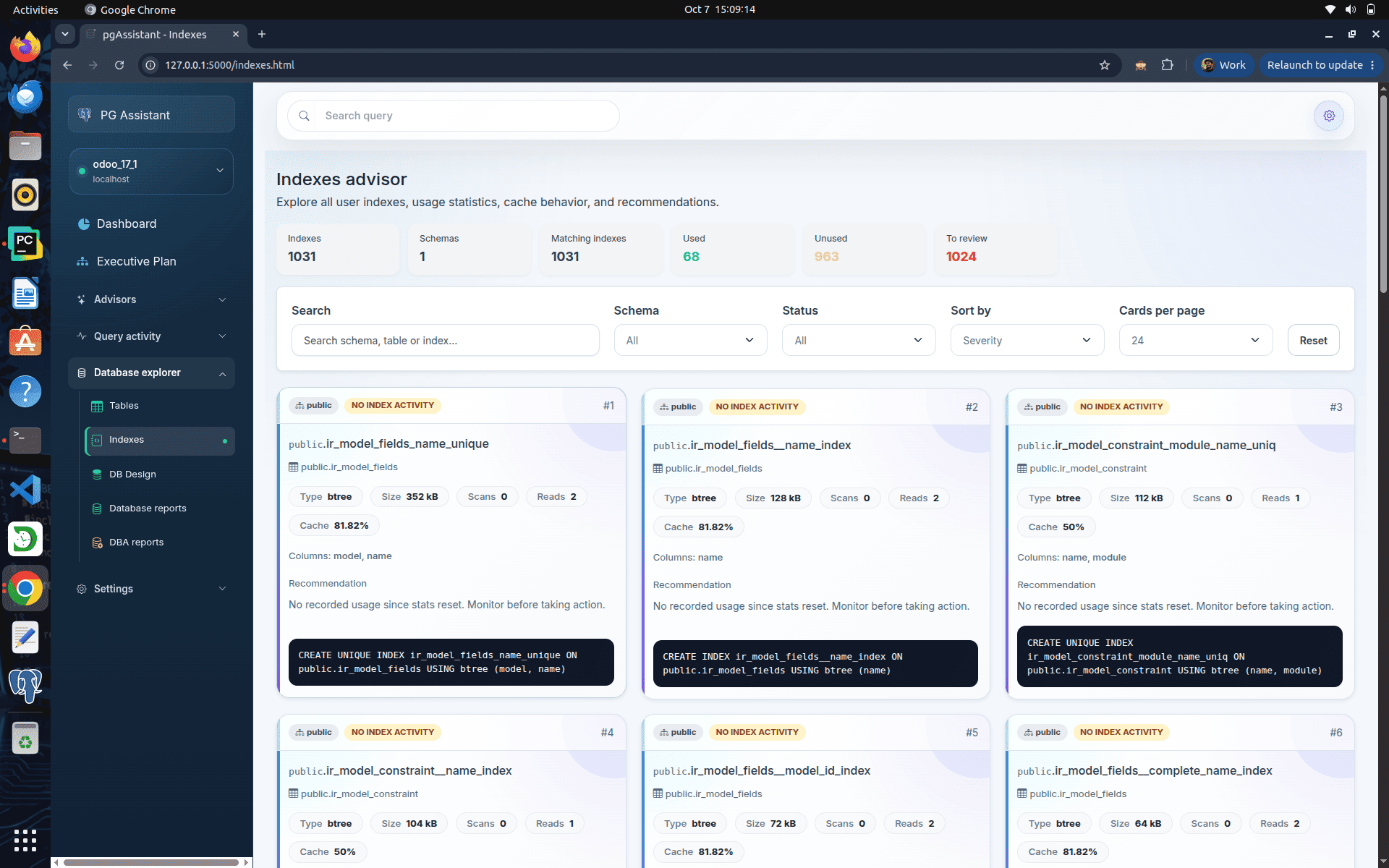Focus the Search query field
Image resolution: width=1389 pixels, height=868 pixels.
454,116
